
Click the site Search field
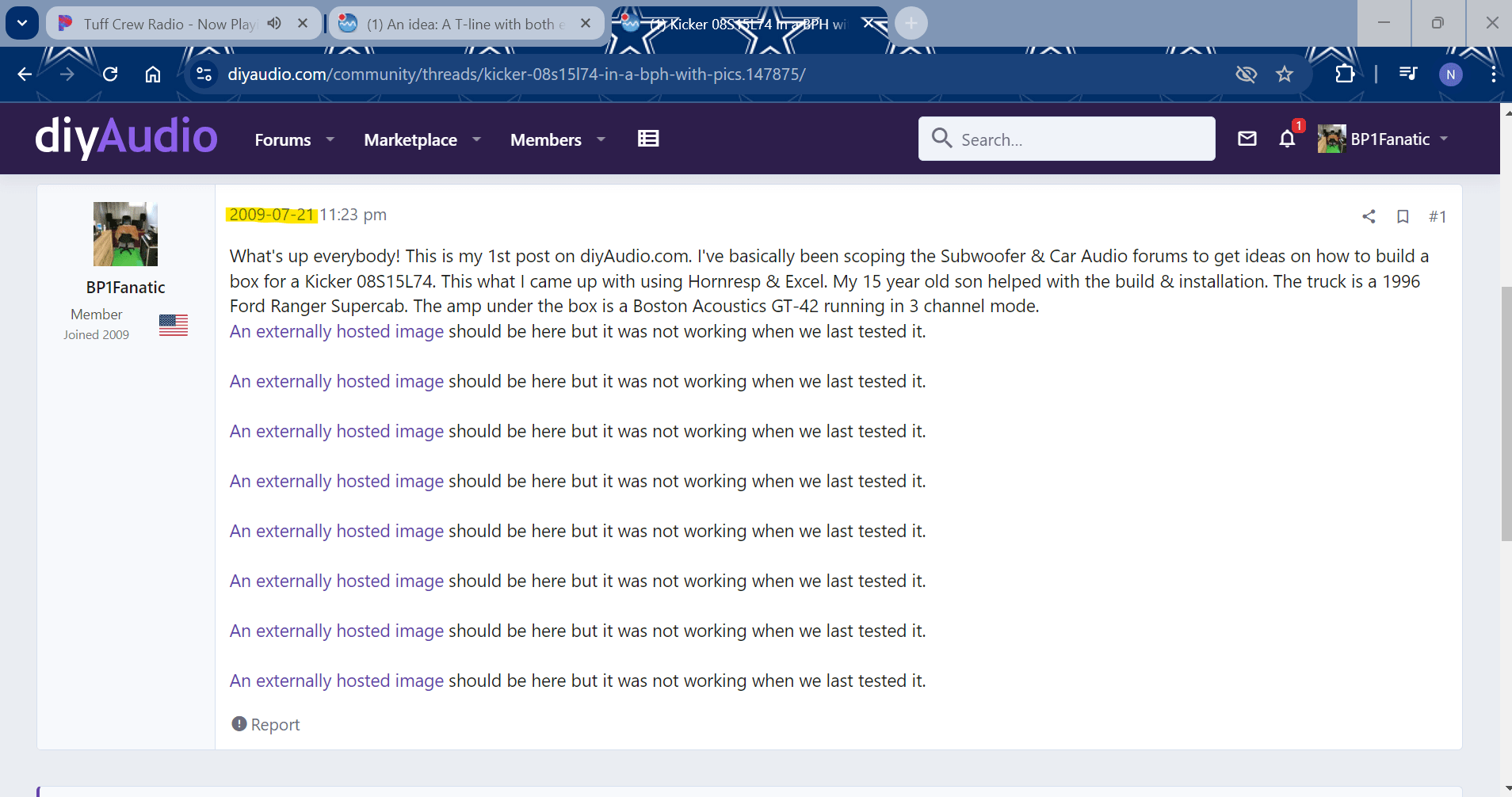1067,139
